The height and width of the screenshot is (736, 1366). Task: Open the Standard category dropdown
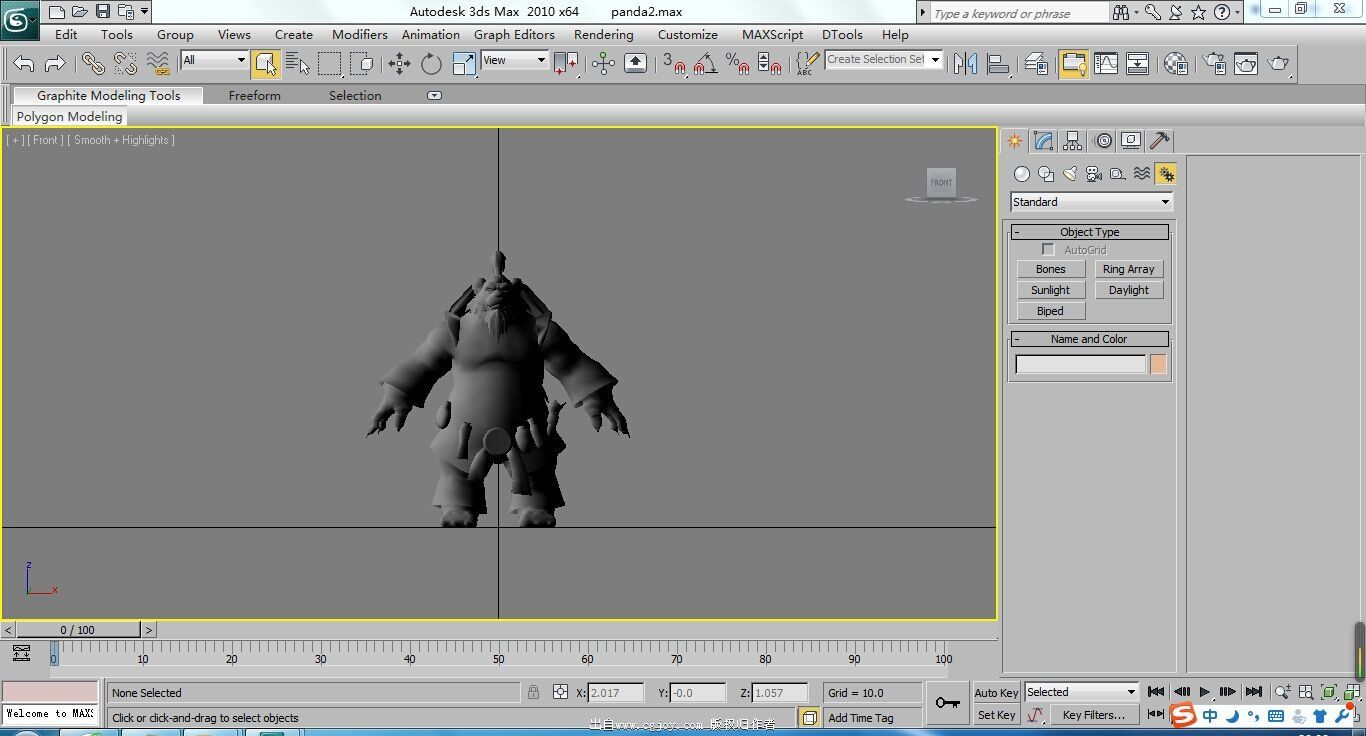1091,202
